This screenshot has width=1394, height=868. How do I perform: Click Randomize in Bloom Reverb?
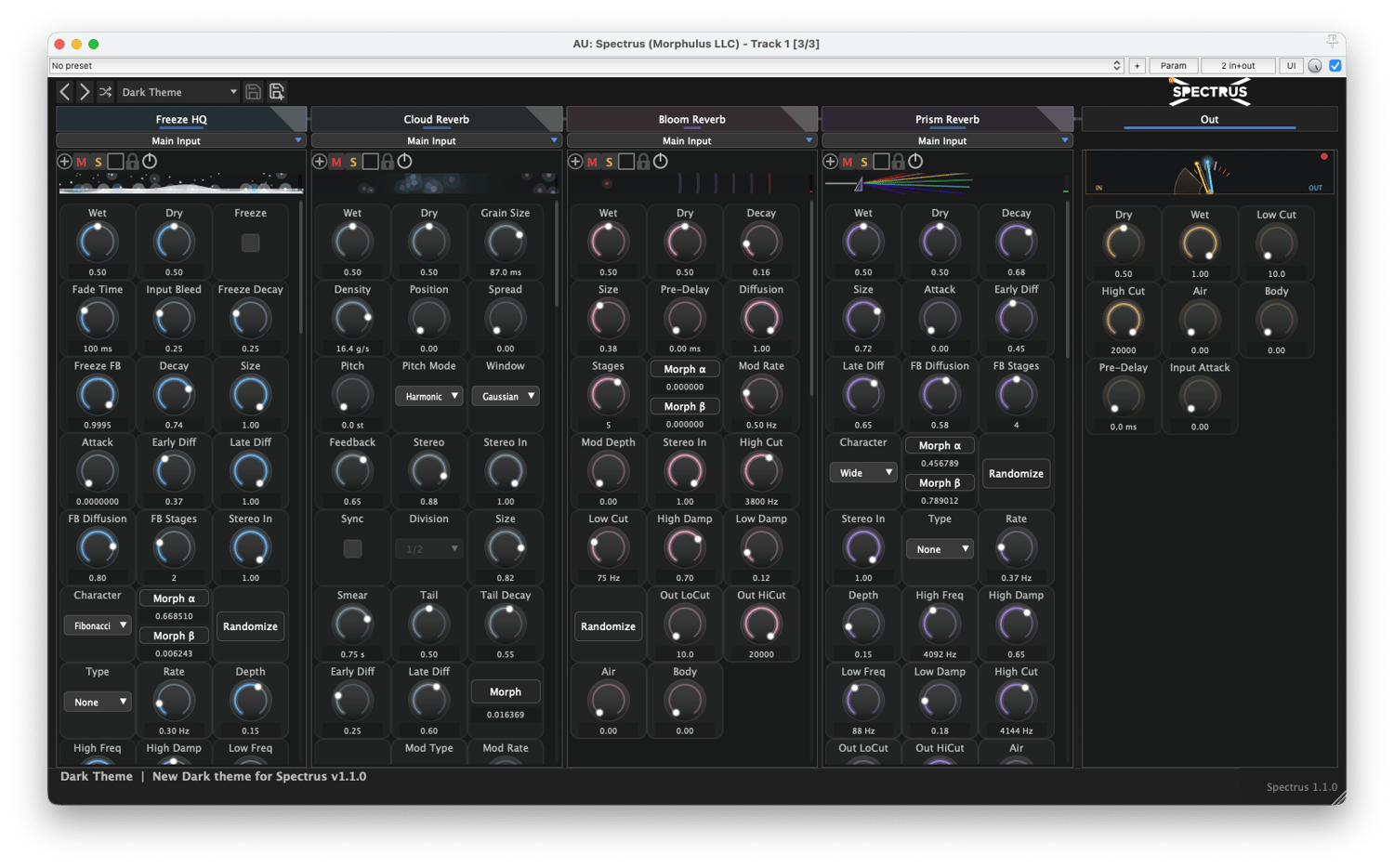click(x=609, y=626)
